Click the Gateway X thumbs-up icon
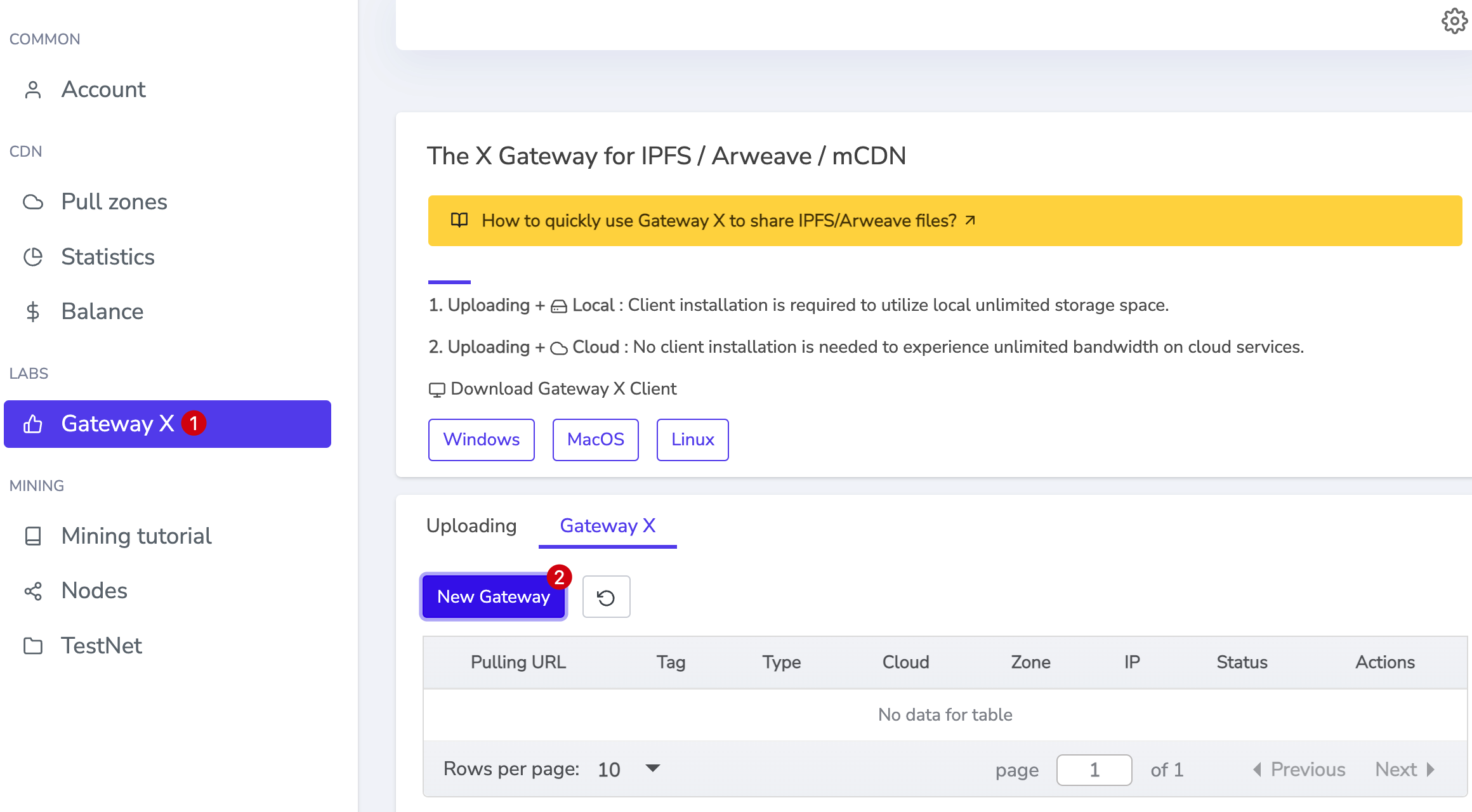 pos(33,424)
